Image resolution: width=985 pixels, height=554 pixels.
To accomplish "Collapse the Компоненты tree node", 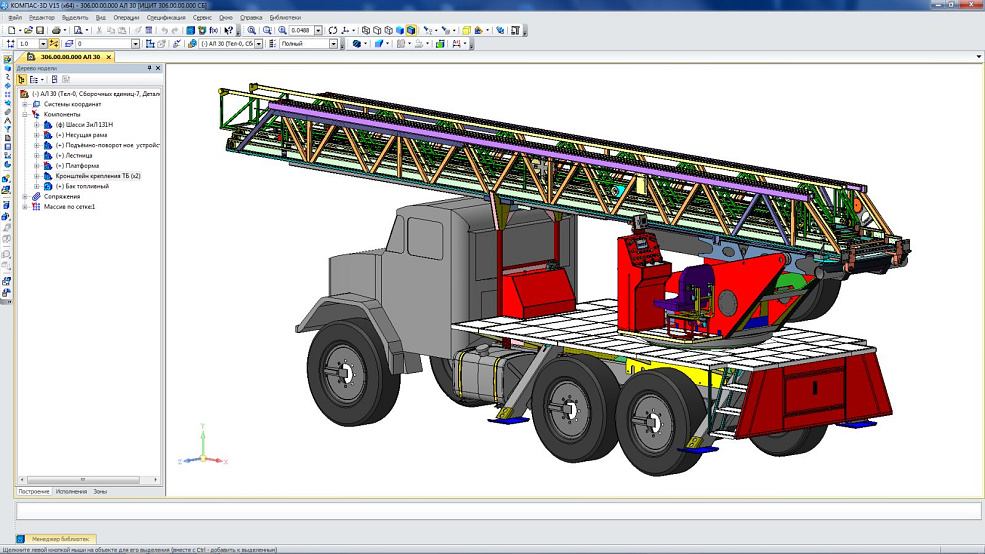I will coord(25,114).
